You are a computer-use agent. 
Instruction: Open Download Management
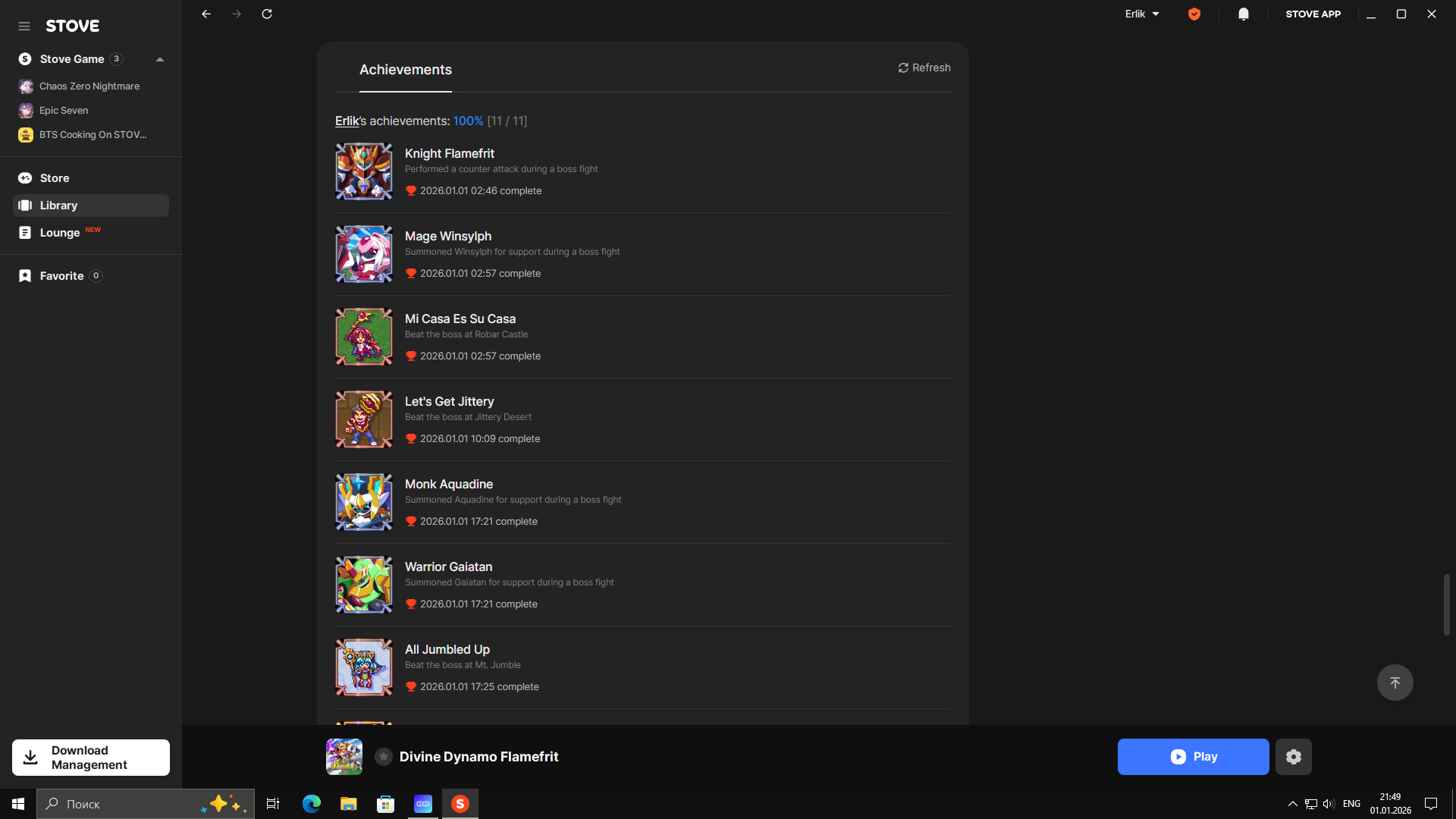pos(91,758)
